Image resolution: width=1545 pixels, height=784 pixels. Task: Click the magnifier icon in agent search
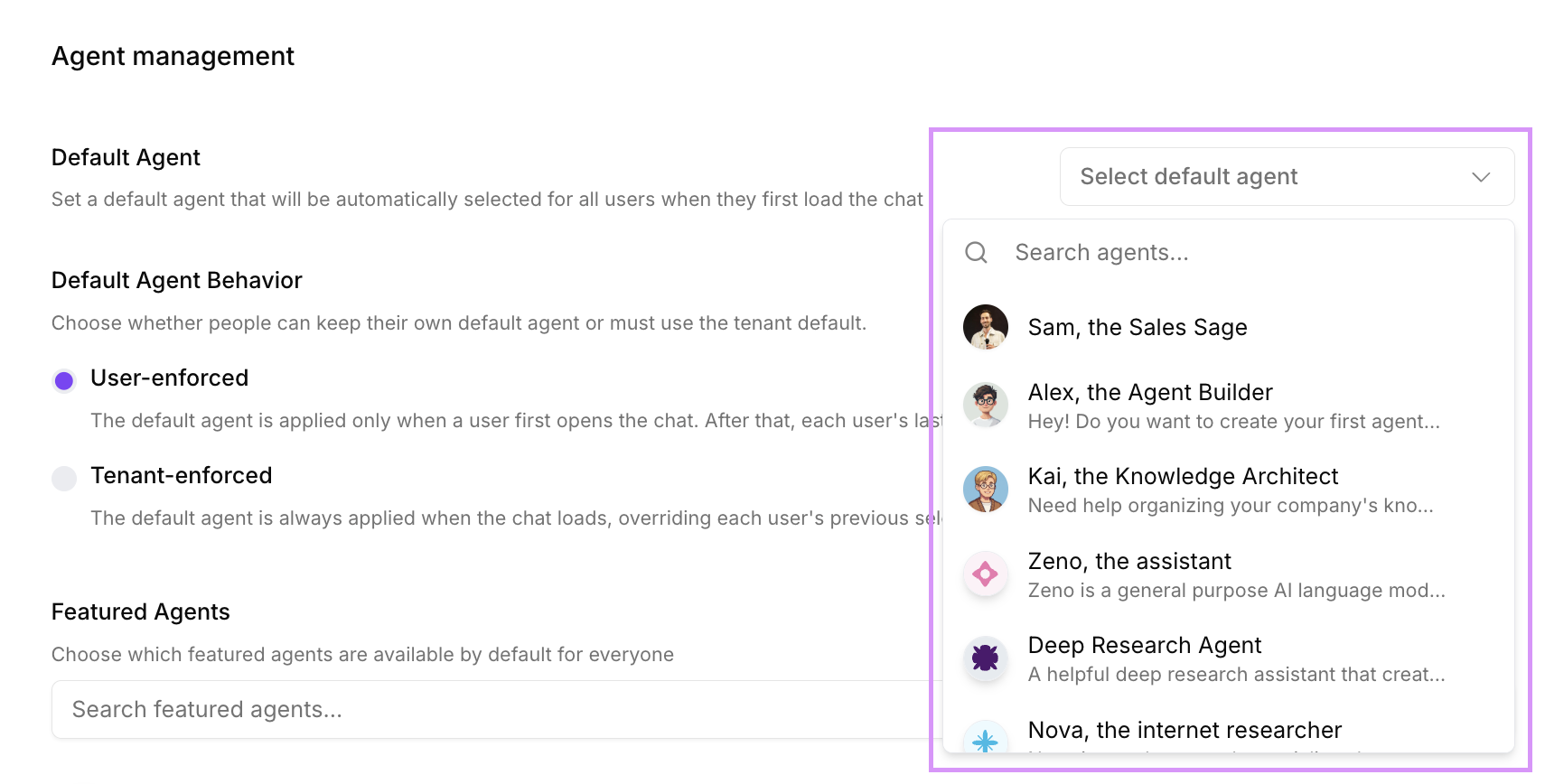[x=976, y=252]
